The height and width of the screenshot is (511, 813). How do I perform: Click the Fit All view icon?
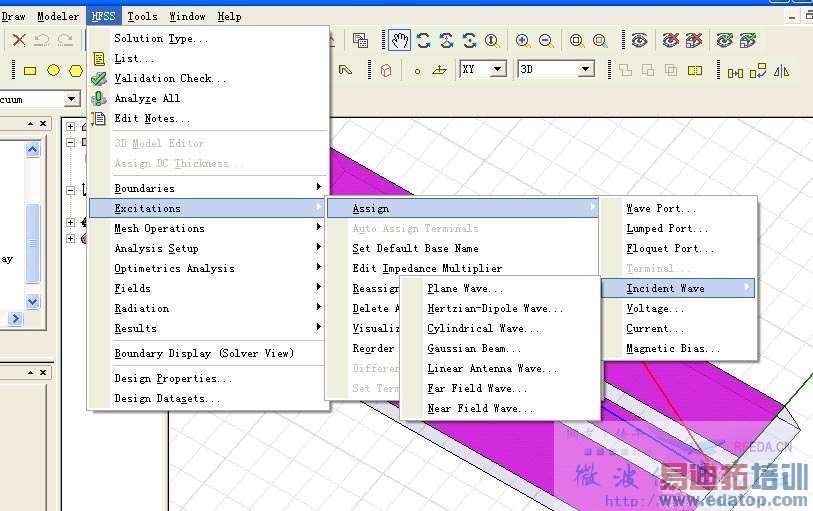[577, 40]
